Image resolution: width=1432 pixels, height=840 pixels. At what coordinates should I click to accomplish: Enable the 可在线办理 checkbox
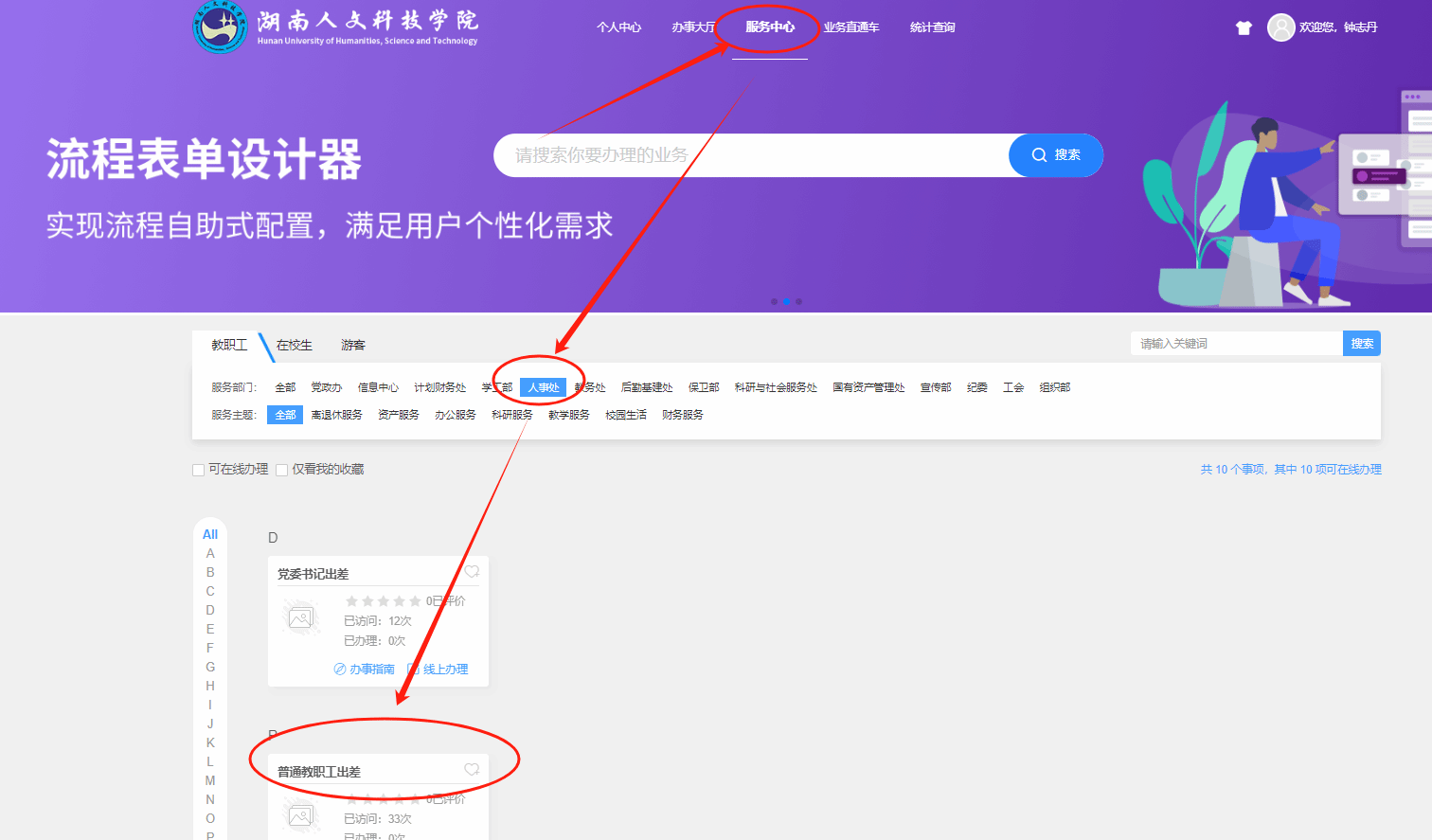point(199,470)
